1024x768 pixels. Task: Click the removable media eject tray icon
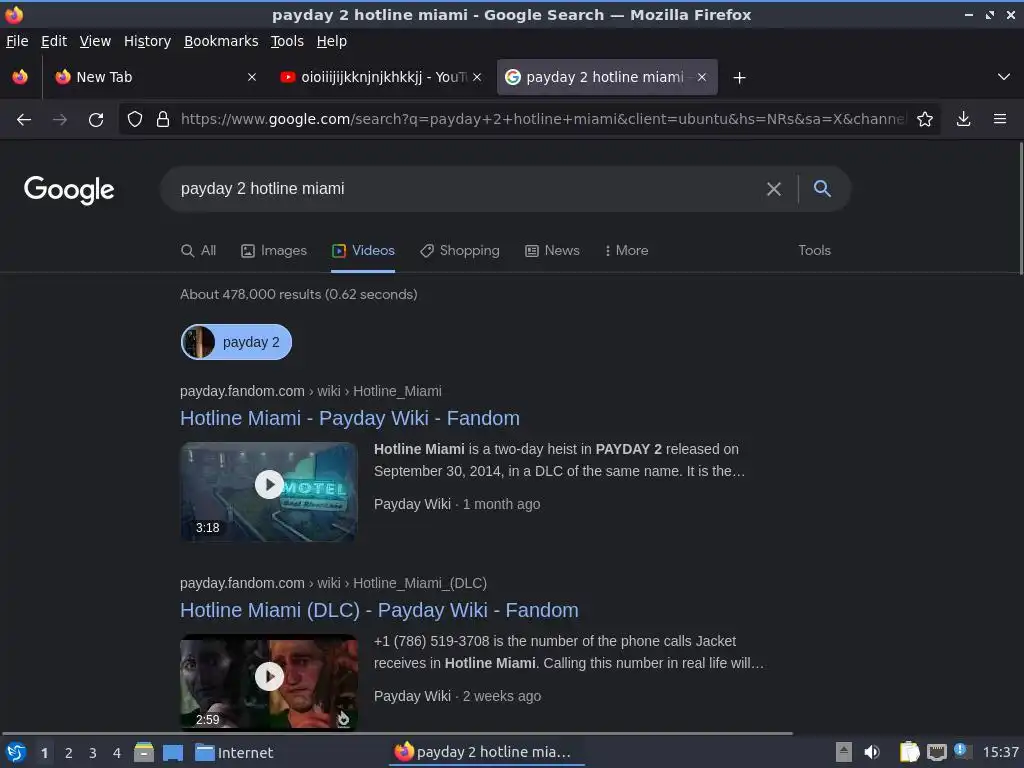coord(844,752)
